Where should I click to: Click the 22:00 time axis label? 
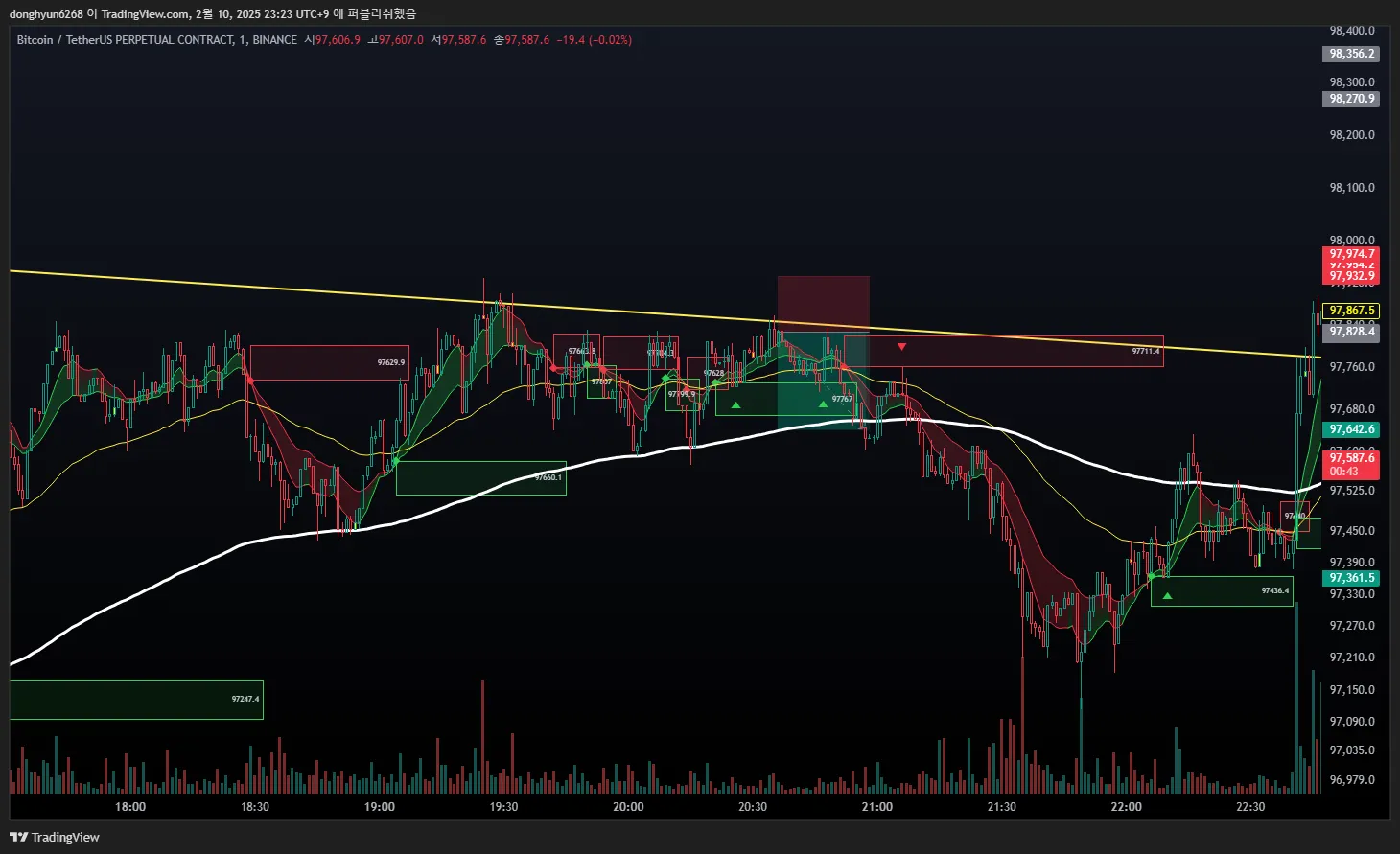click(x=1126, y=807)
